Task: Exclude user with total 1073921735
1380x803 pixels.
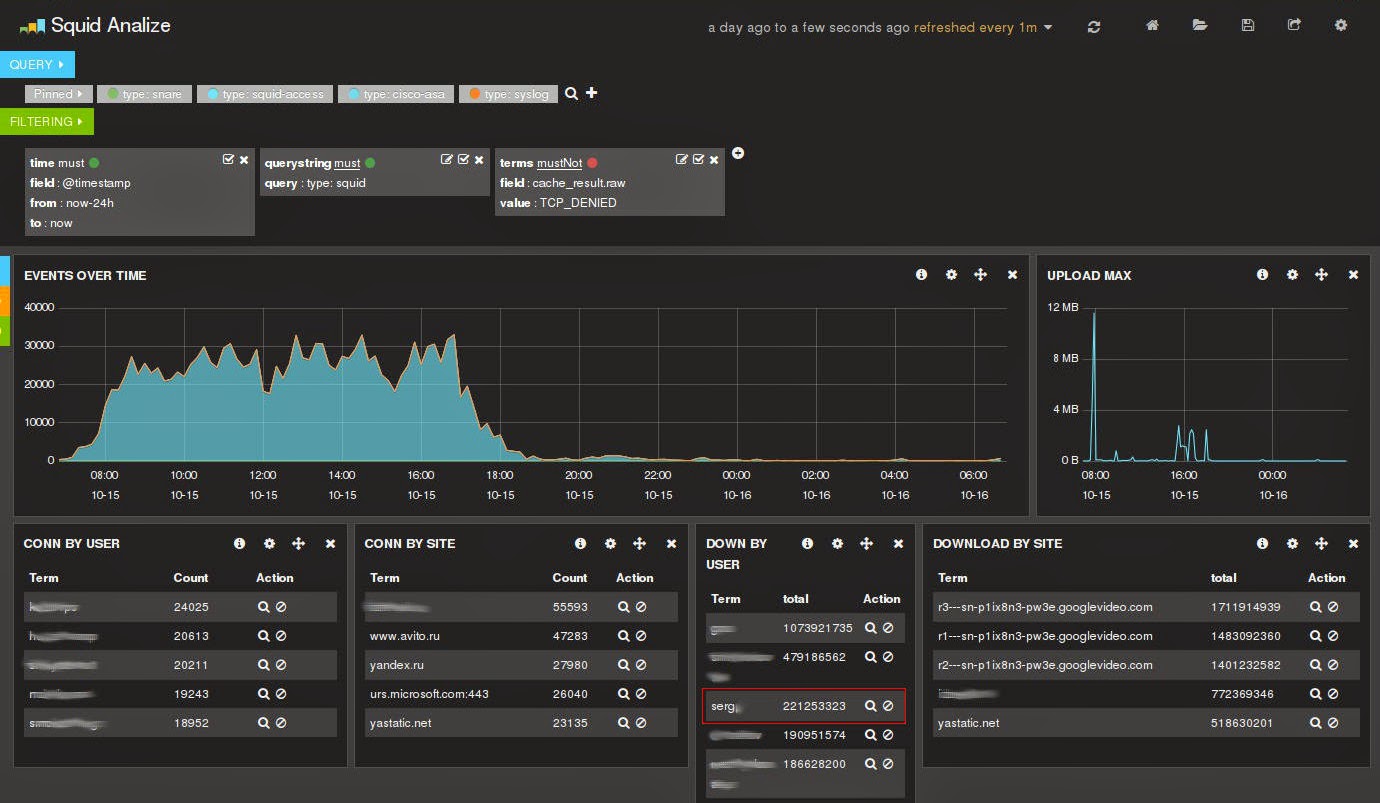Action: (x=888, y=627)
